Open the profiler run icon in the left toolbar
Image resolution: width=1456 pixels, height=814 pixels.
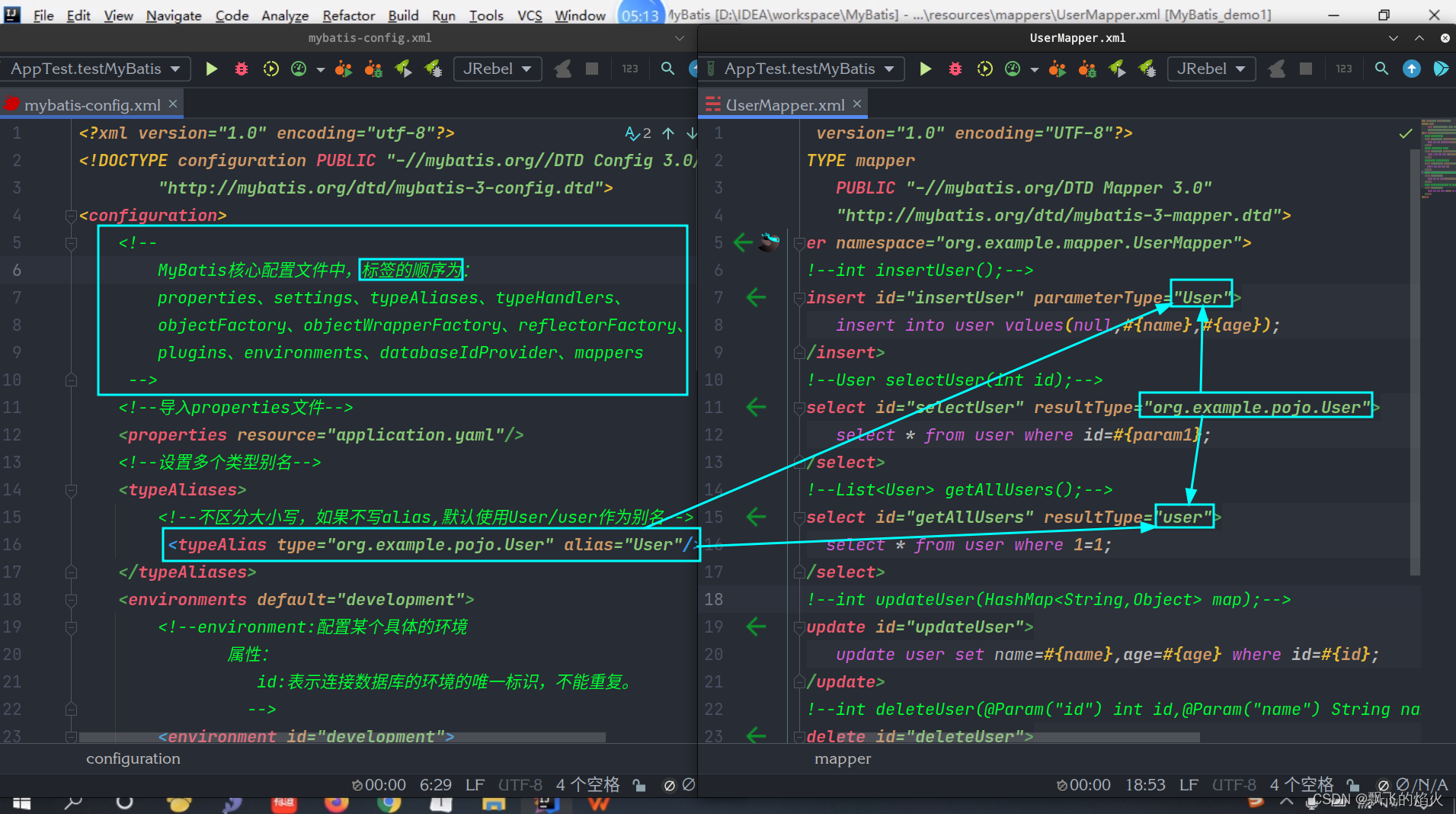tap(299, 69)
